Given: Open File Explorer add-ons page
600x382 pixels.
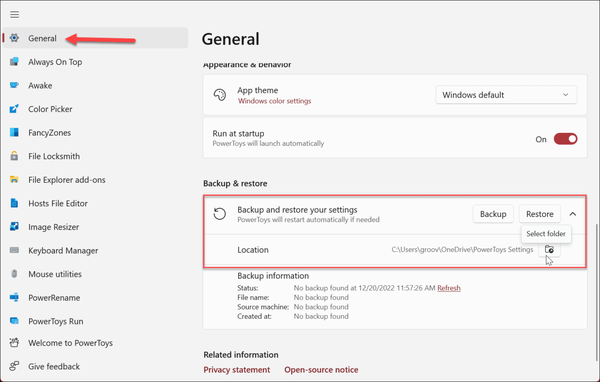Looking at the screenshot, I should pos(96,180).
